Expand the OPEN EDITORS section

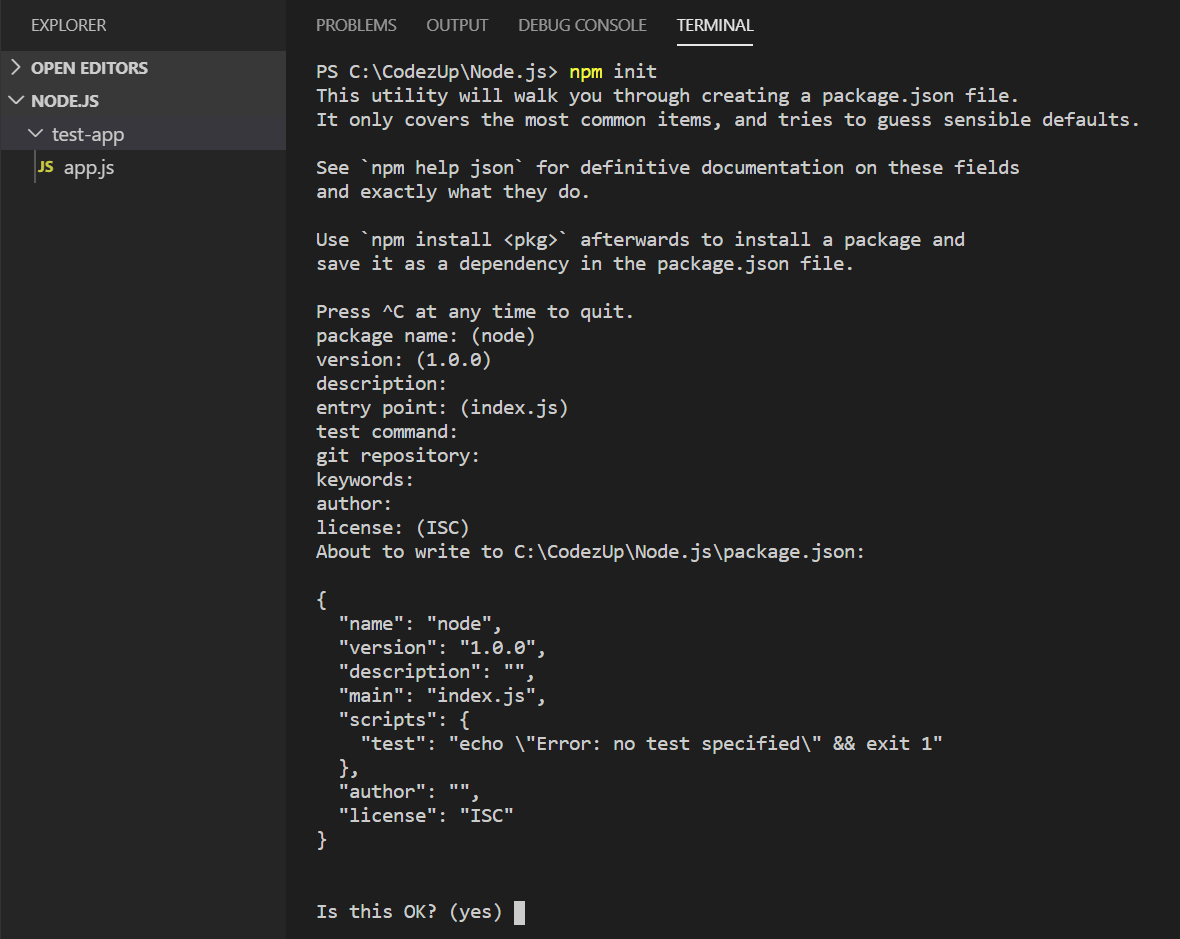click(92, 67)
